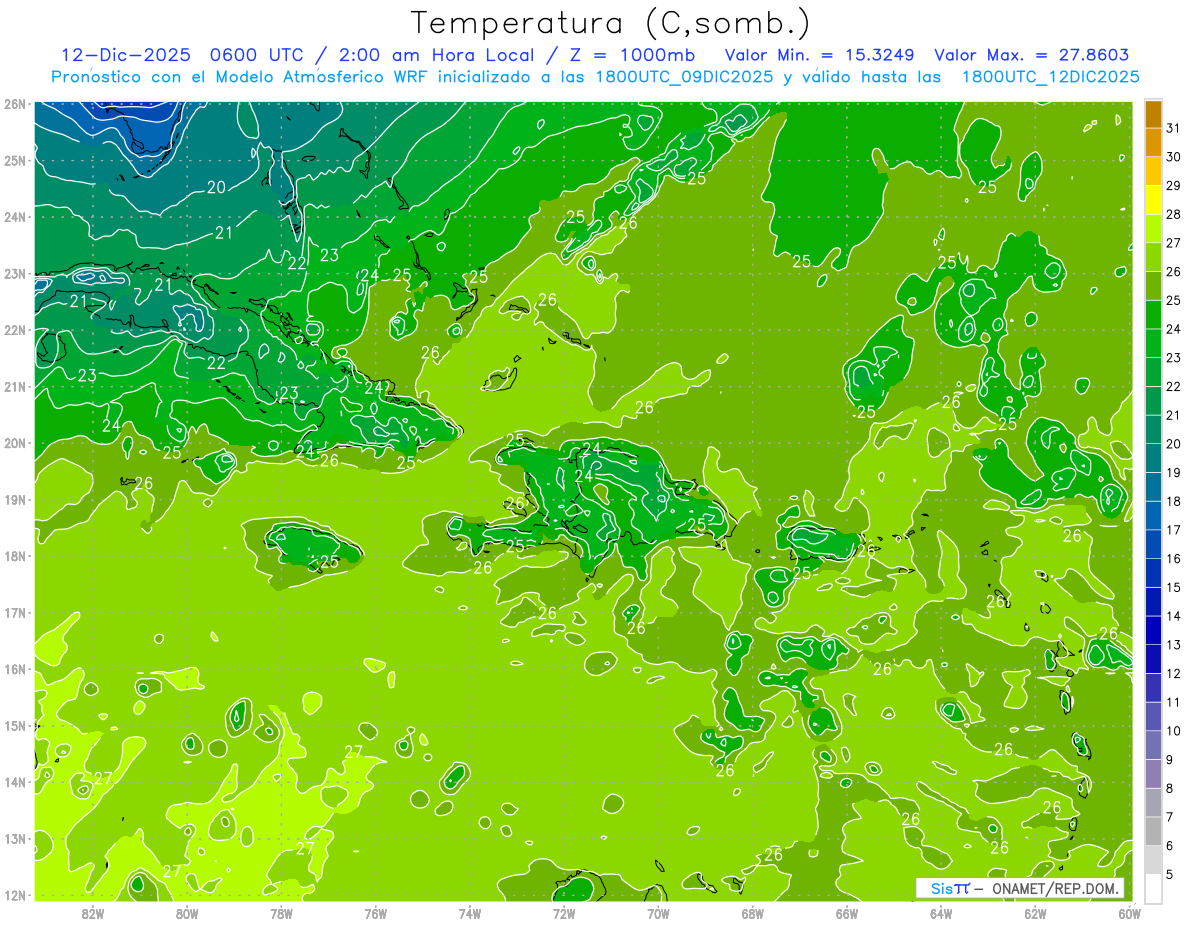The height and width of the screenshot is (927, 1200).
Task: Click the white colorbar segment below 5
Action: [1153, 888]
